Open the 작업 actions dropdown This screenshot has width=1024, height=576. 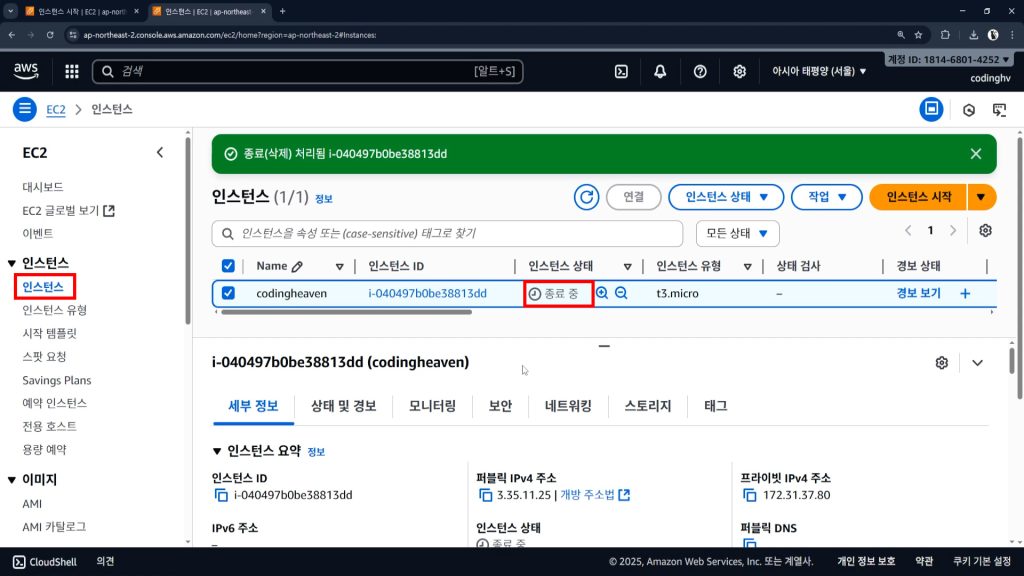coord(827,197)
